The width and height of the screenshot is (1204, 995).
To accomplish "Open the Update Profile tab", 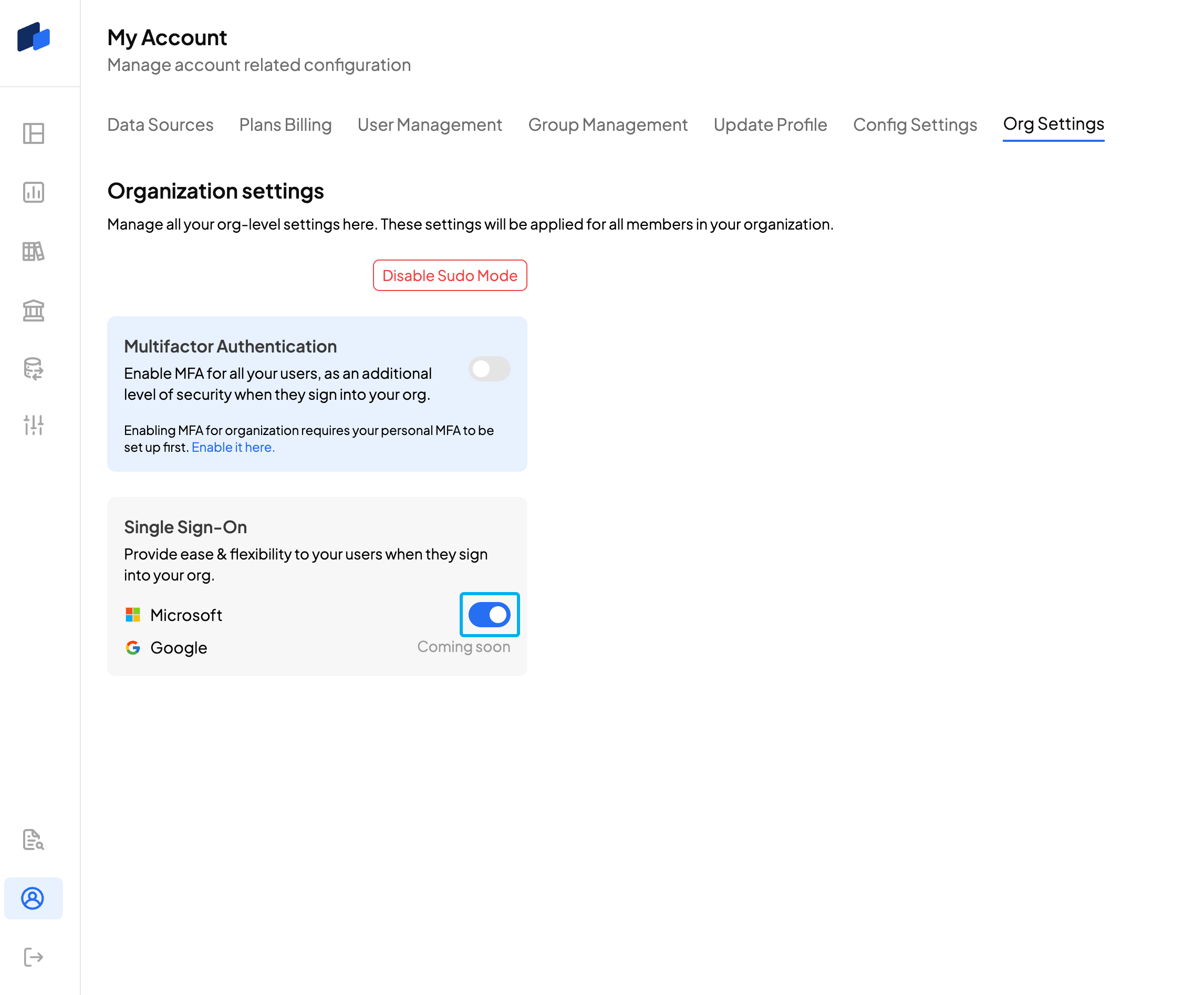I will click(770, 125).
